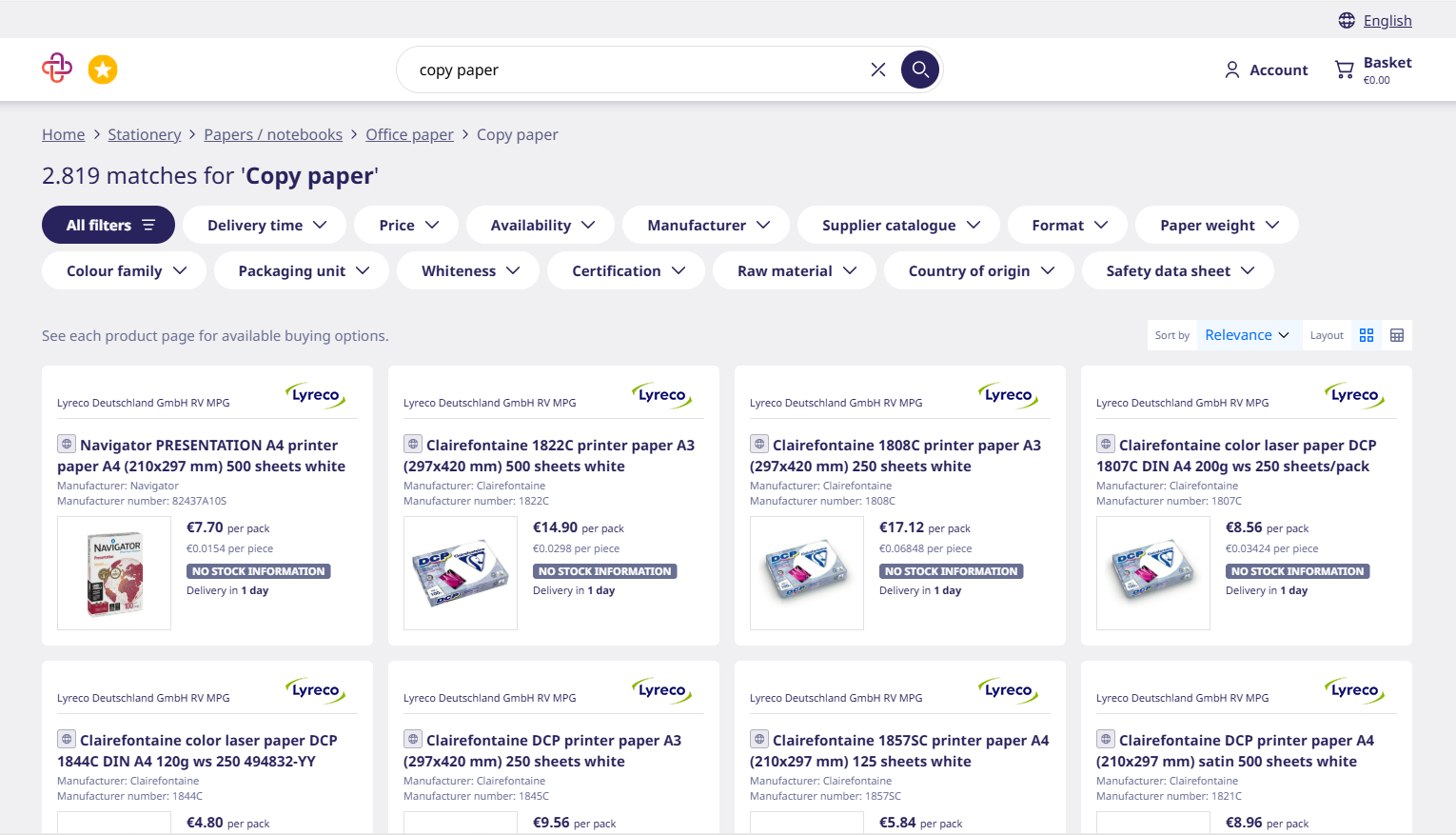Expand the Manufacturer filter
This screenshot has height=835, width=1456.
click(x=706, y=225)
